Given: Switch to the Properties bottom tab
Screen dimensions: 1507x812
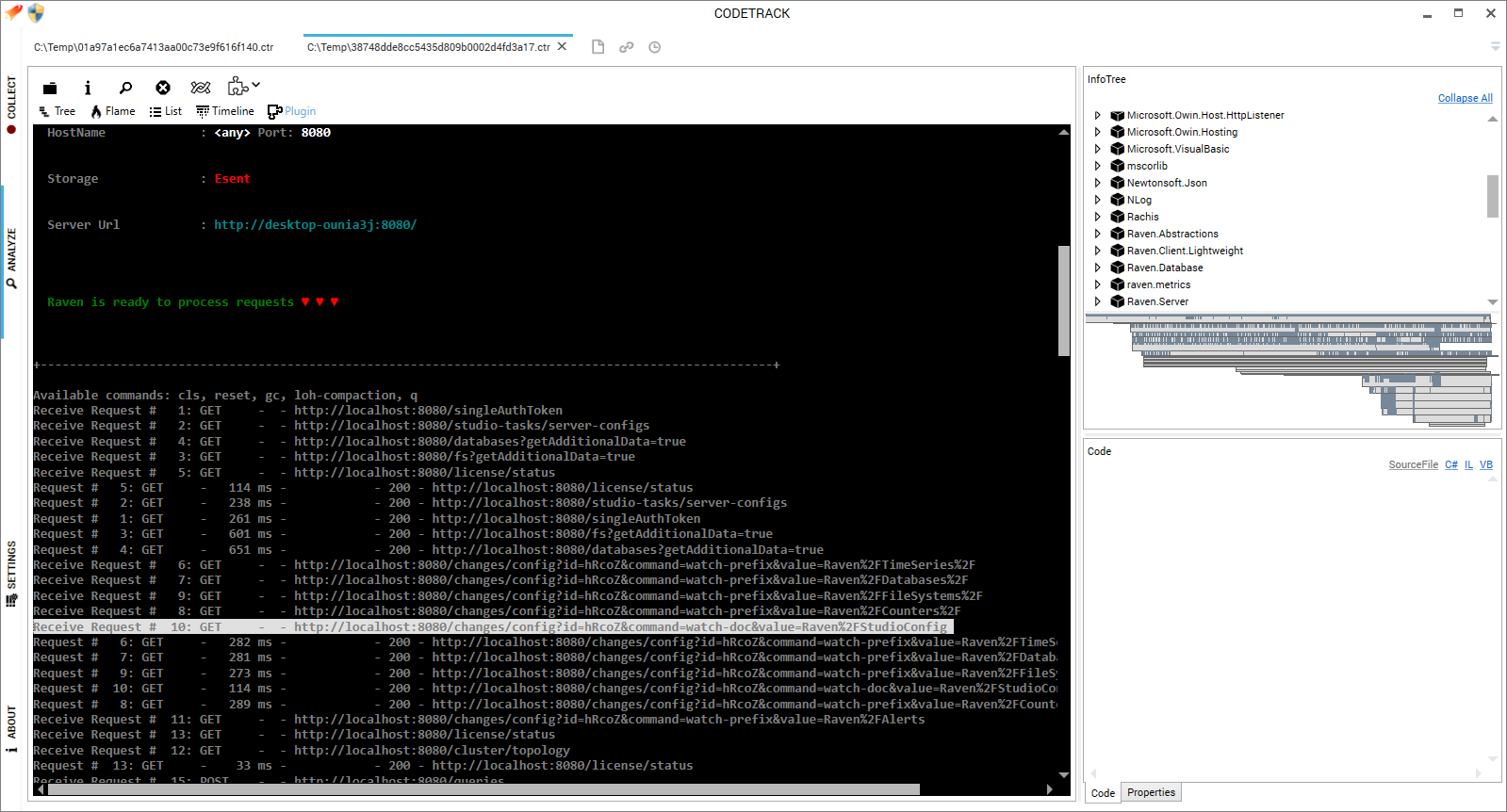Looking at the screenshot, I should (x=1151, y=792).
